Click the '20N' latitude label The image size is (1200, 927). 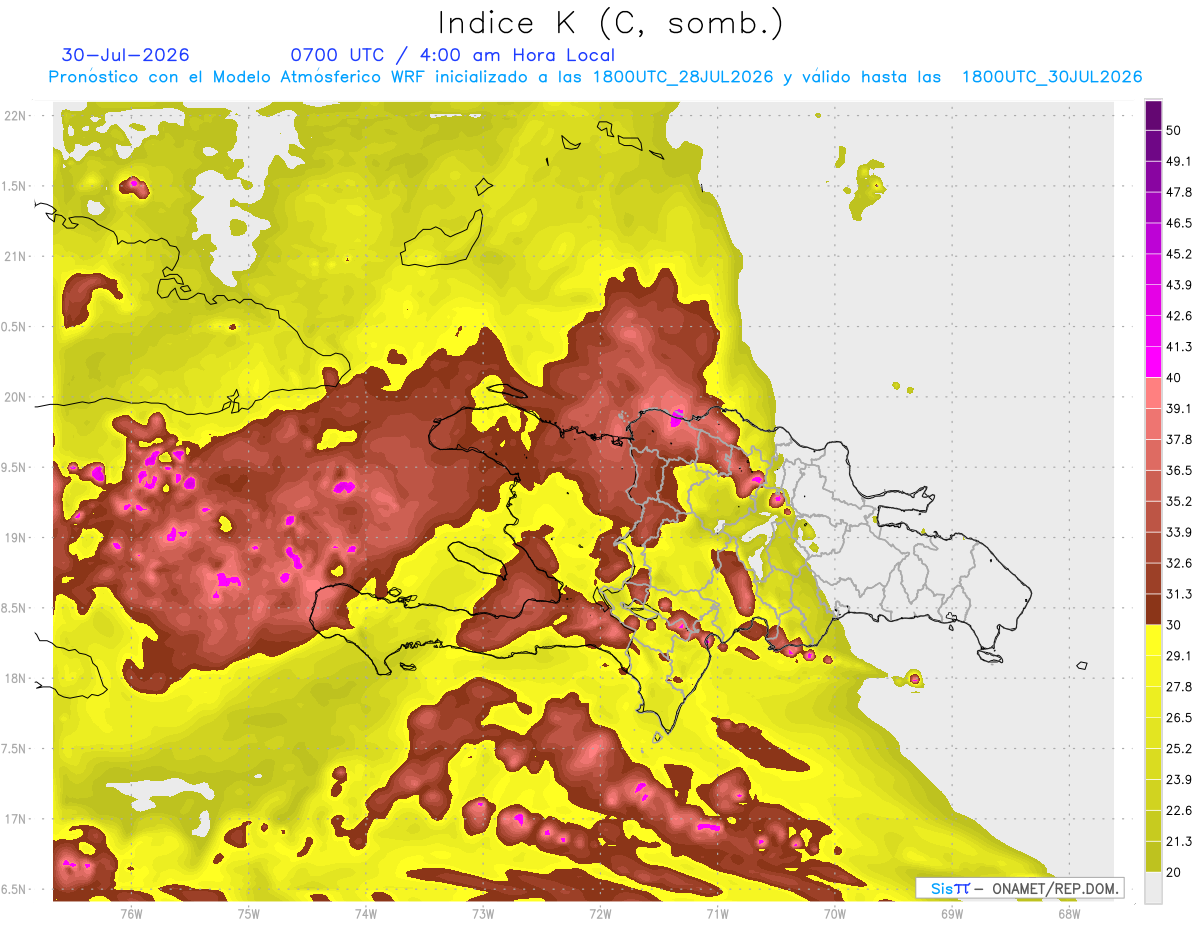(x=17, y=397)
